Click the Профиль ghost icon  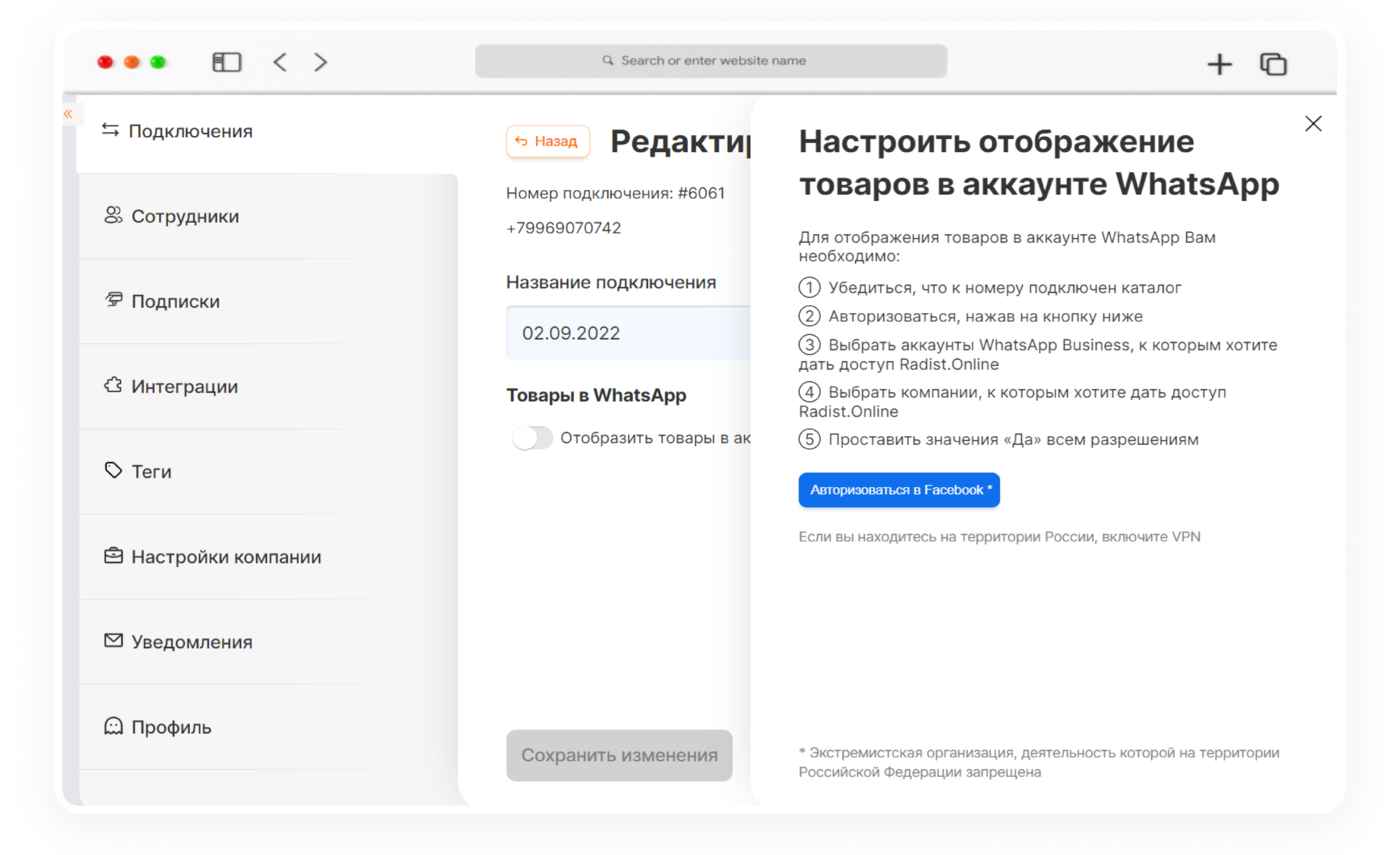(x=113, y=726)
